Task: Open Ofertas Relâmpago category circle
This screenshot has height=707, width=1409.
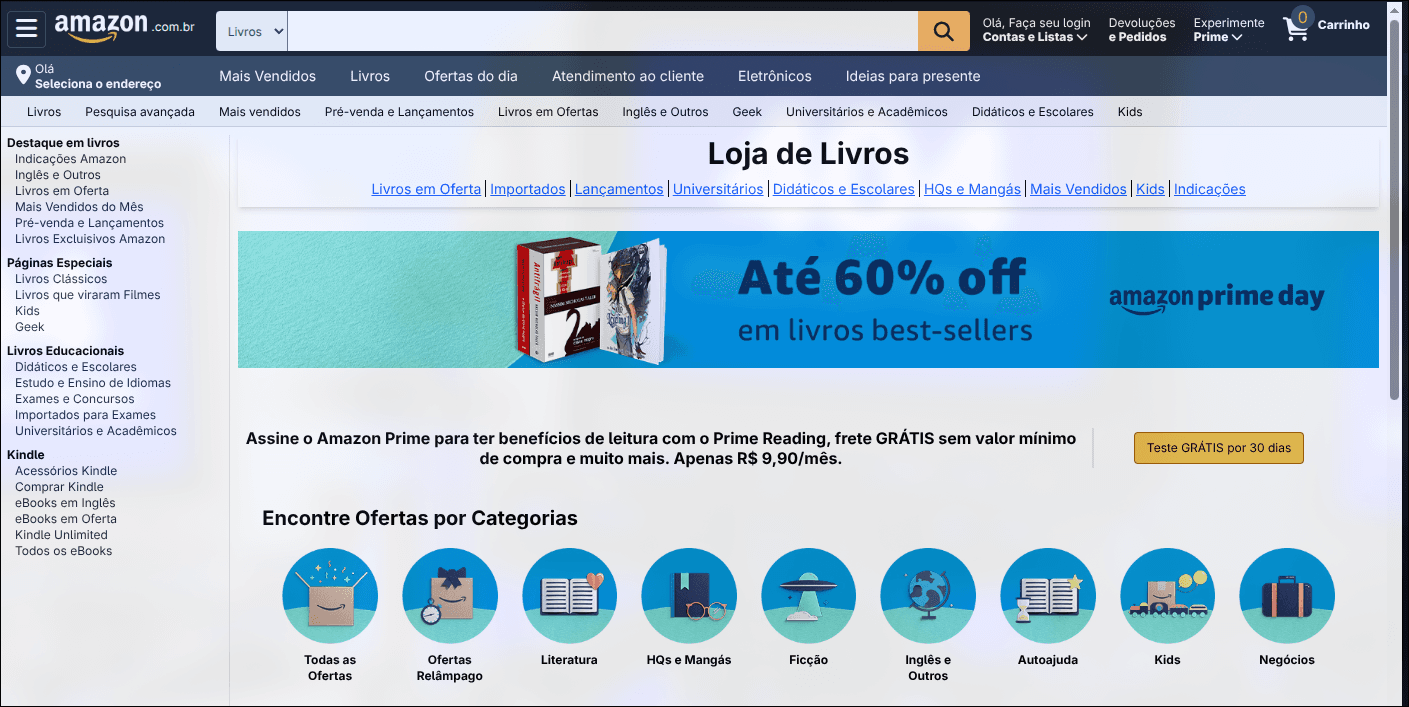Action: tap(449, 596)
